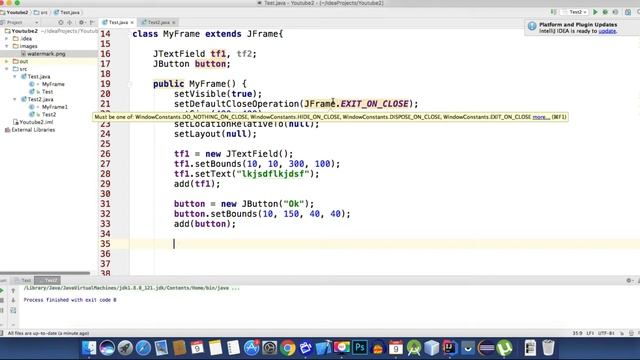Collapse all in Project panel toolbar
The image size is (640, 360).
pos(69,22)
